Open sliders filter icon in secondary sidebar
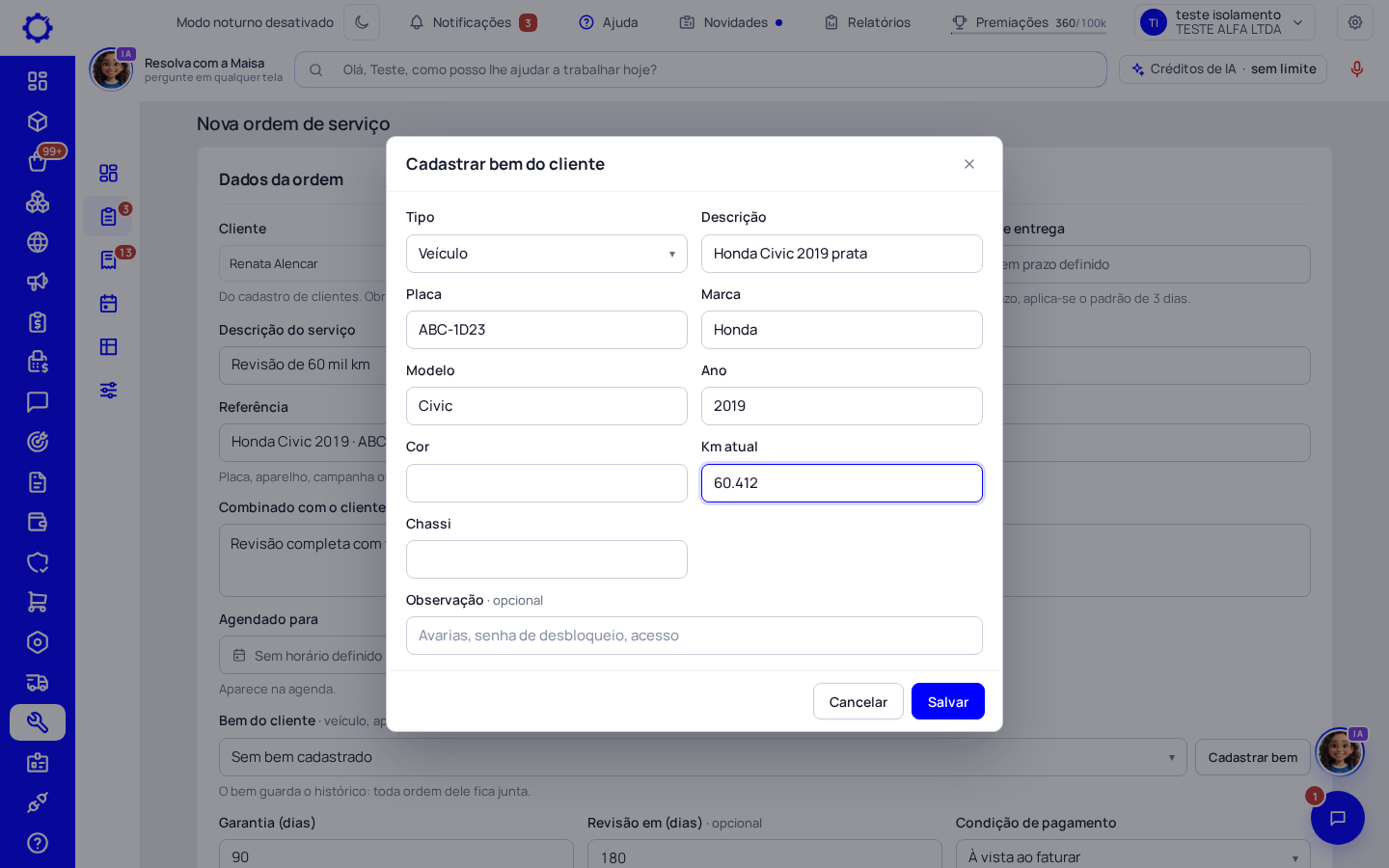 coord(108,390)
